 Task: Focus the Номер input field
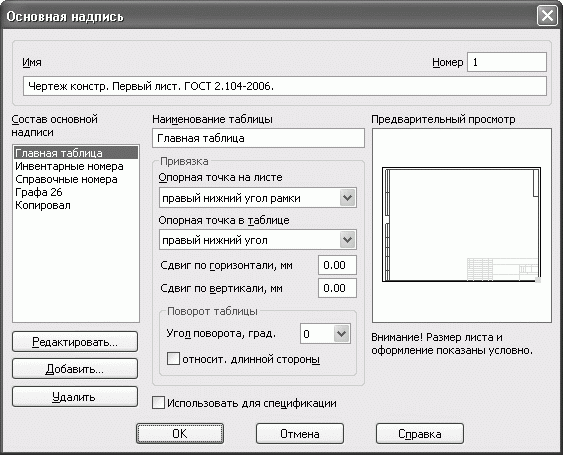[507, 62]
